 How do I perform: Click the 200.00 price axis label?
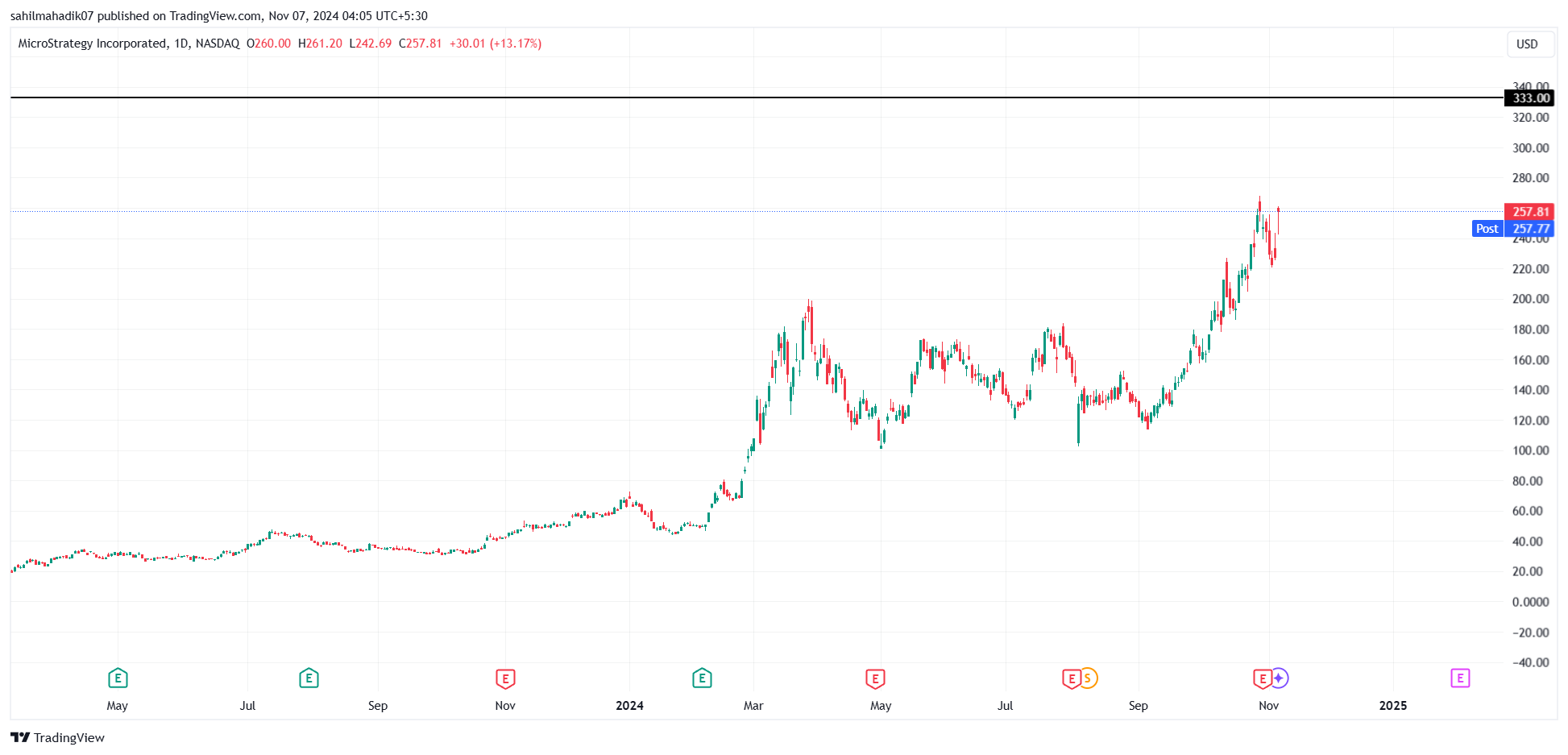[1530, 299]
